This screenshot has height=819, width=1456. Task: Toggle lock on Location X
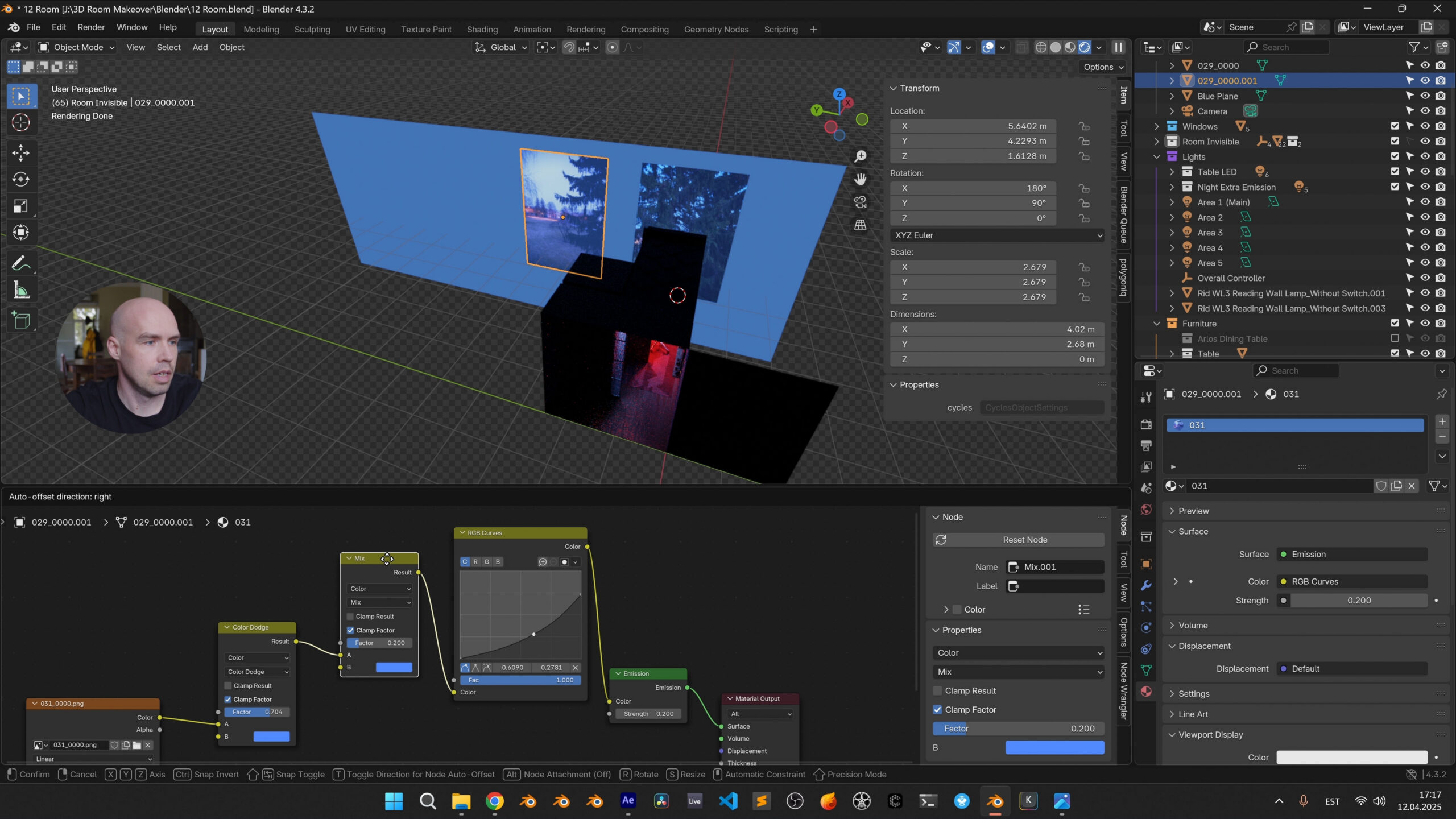(1084, 126)
